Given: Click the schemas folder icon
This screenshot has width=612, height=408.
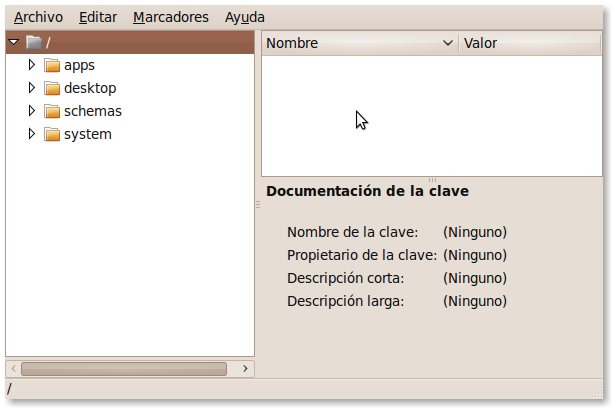Looking at the screenshot, I should [52, 111].
